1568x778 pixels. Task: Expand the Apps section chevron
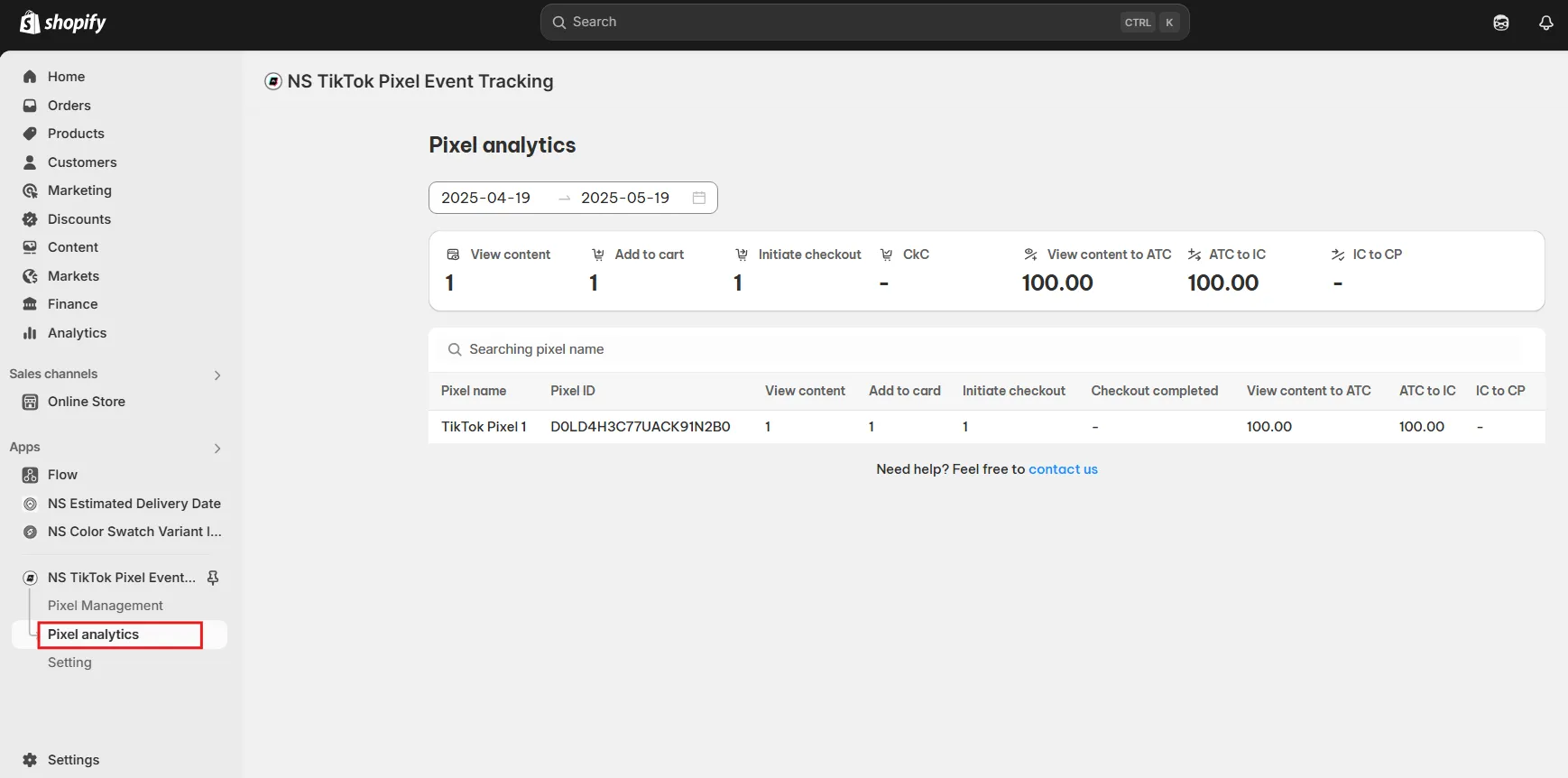coord(217,449)
